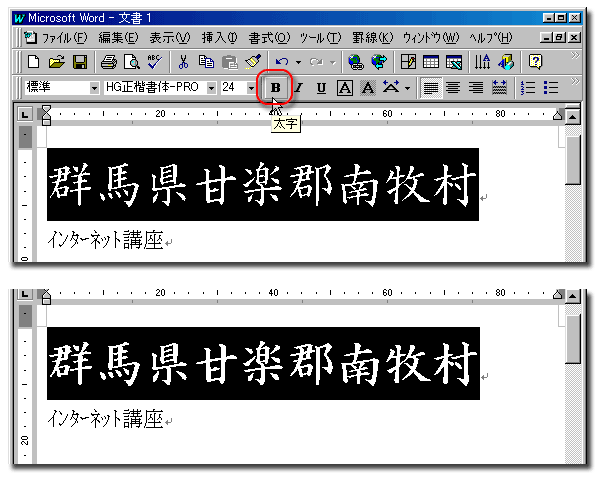Open undo history dropdown arrow
This screenshot has height=488, width=600.
click(x=298, y=62)
